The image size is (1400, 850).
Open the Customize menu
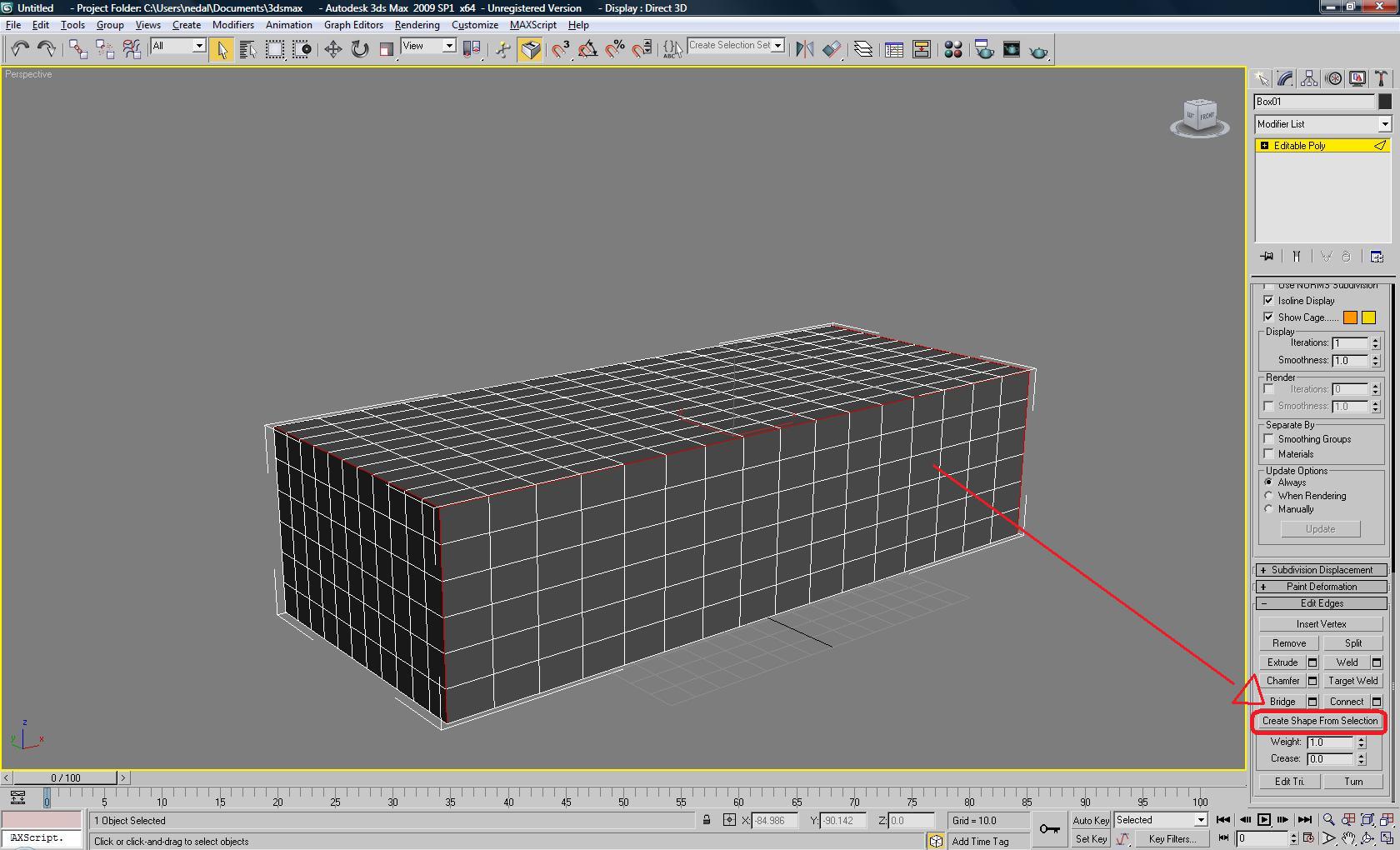[x=475, y=25]
